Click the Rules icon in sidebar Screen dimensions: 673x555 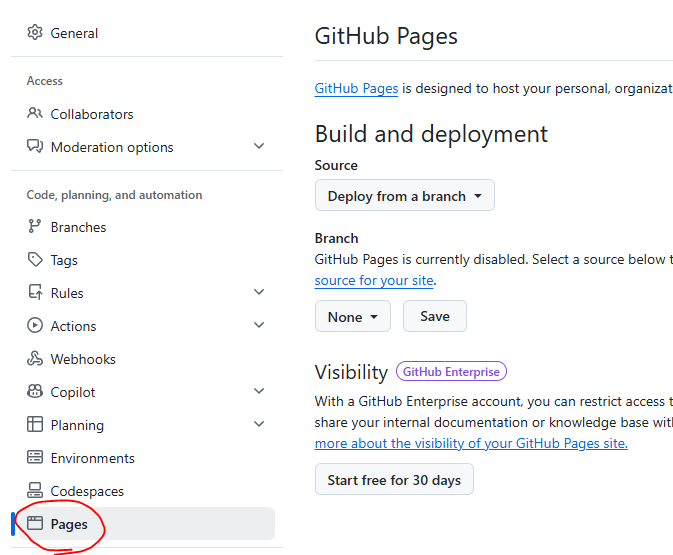[35, 292]
